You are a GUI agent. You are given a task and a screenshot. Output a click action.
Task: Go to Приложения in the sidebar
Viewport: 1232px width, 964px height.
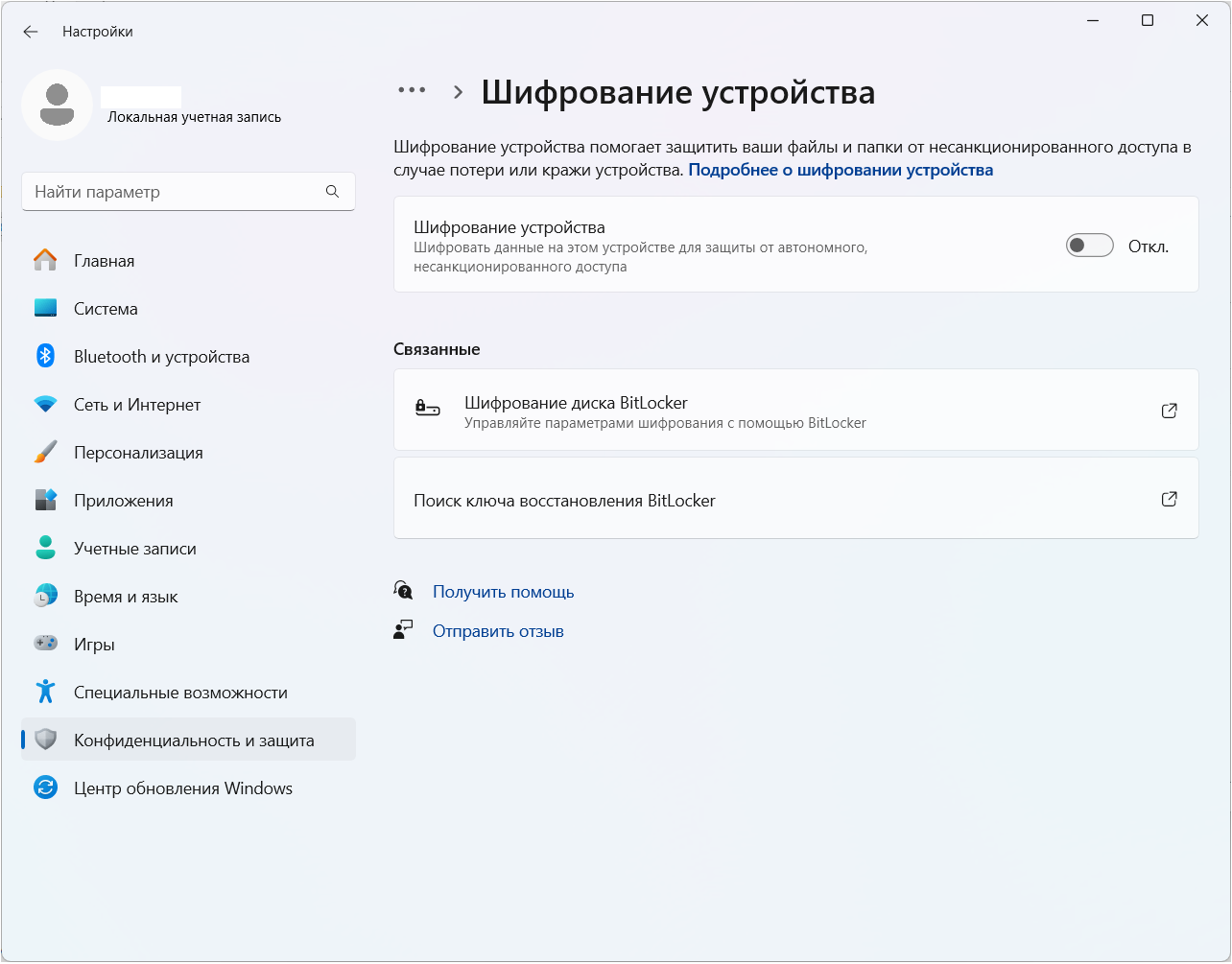(x=123, y=501)
